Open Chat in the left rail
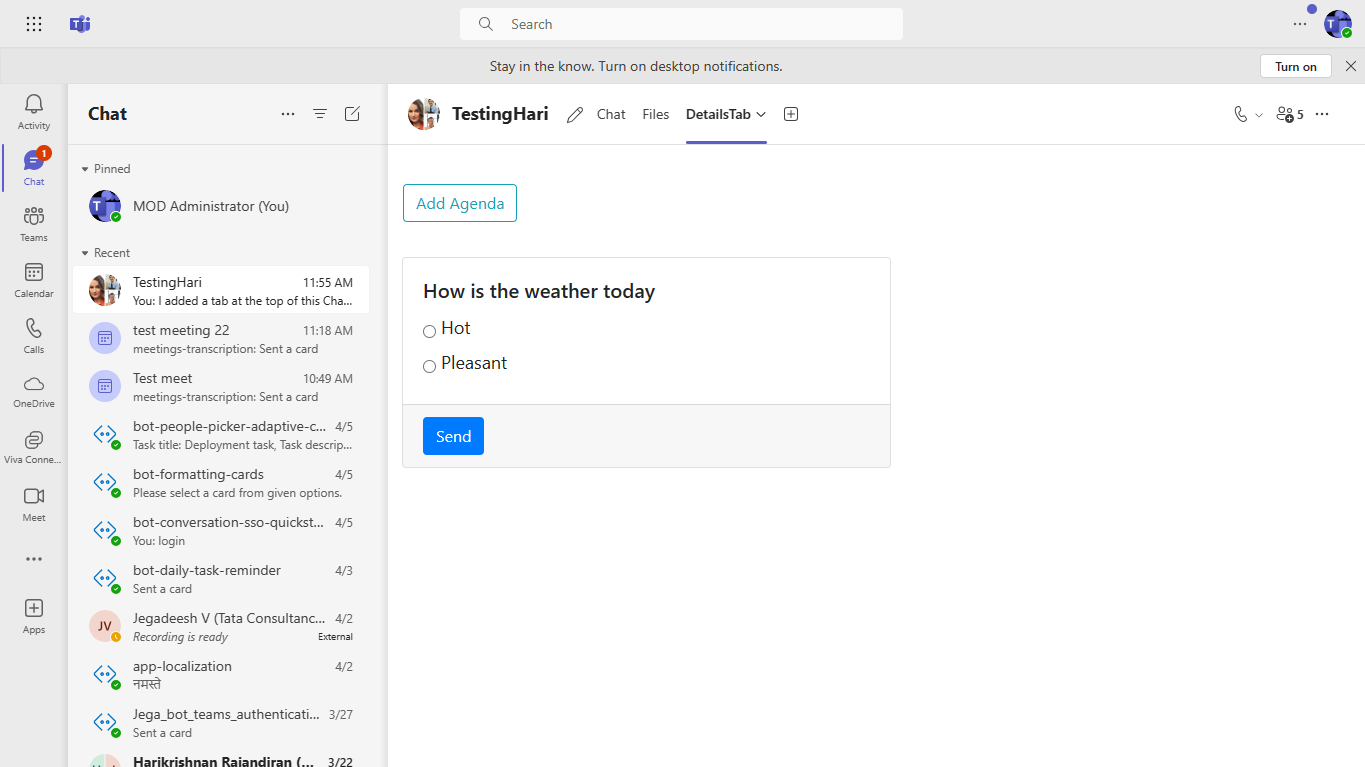1365x767 pixels. pyautogui.click(x=34, y=168)
